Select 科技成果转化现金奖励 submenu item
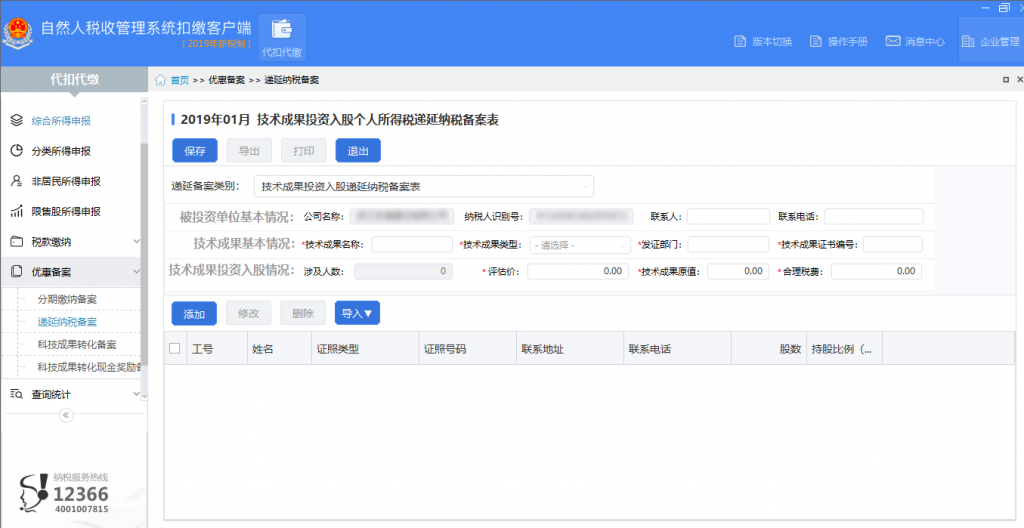 click(x=89, y=367)
